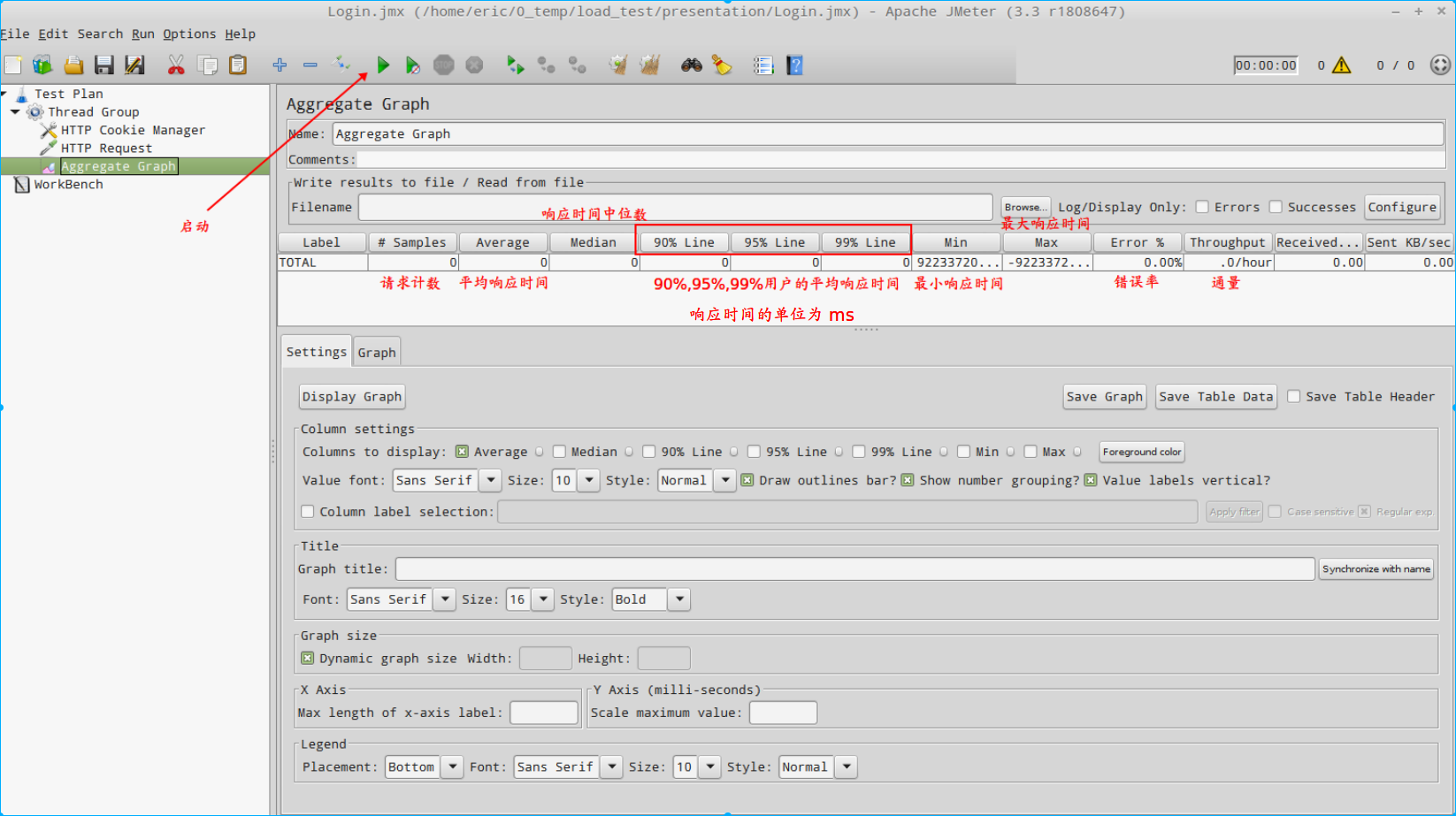
Task: Click the Open file folder icon
Action: (73, 65)
